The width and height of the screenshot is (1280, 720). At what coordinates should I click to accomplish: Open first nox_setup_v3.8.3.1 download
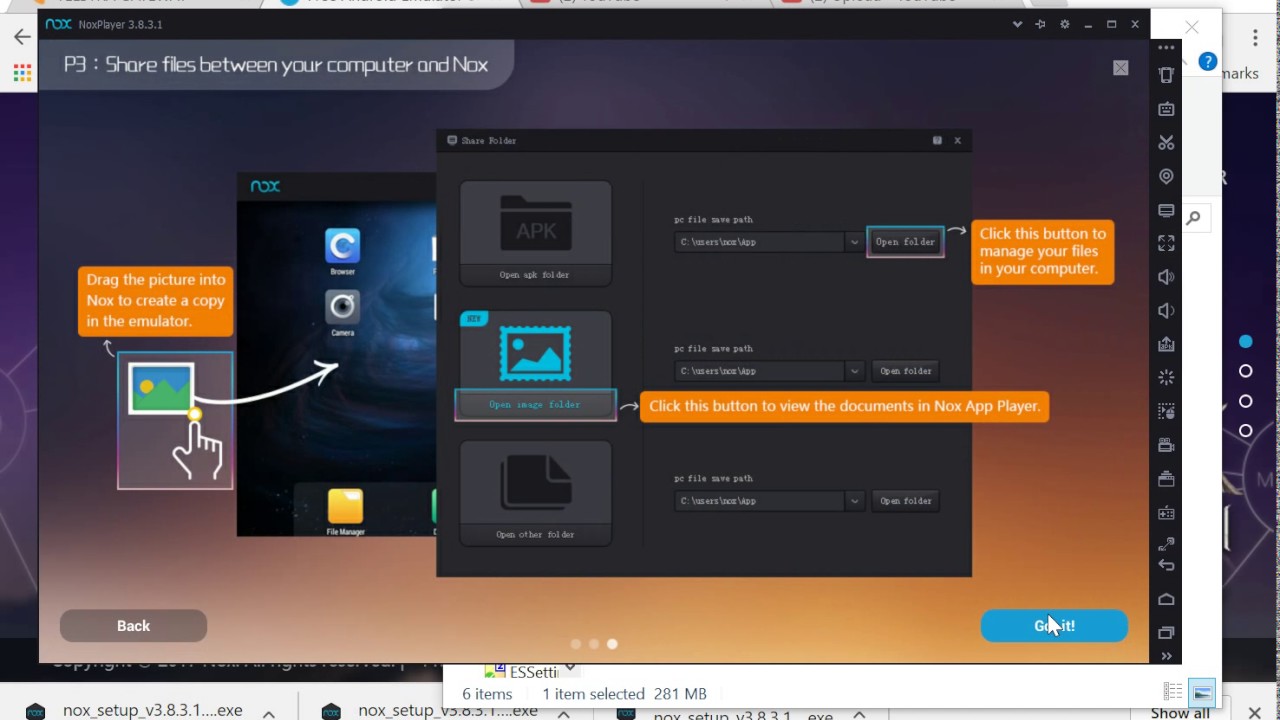(x=152, y=711)
